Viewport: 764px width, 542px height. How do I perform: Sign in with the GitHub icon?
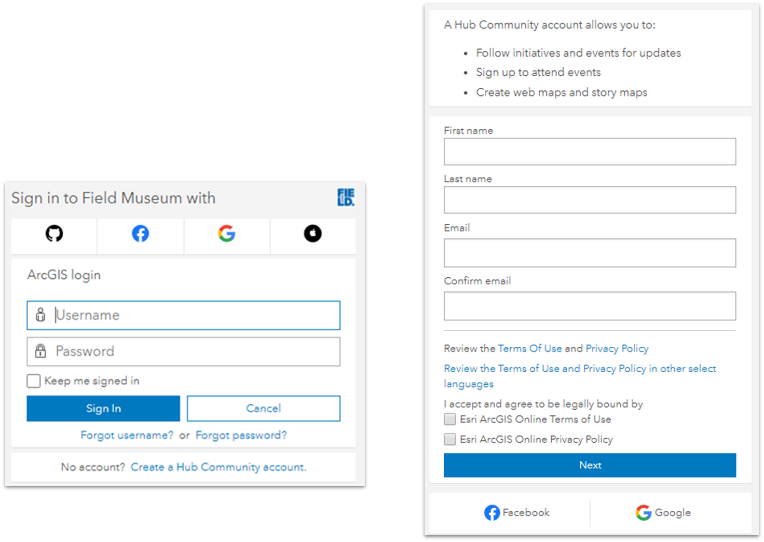click(x=54, y=234)
